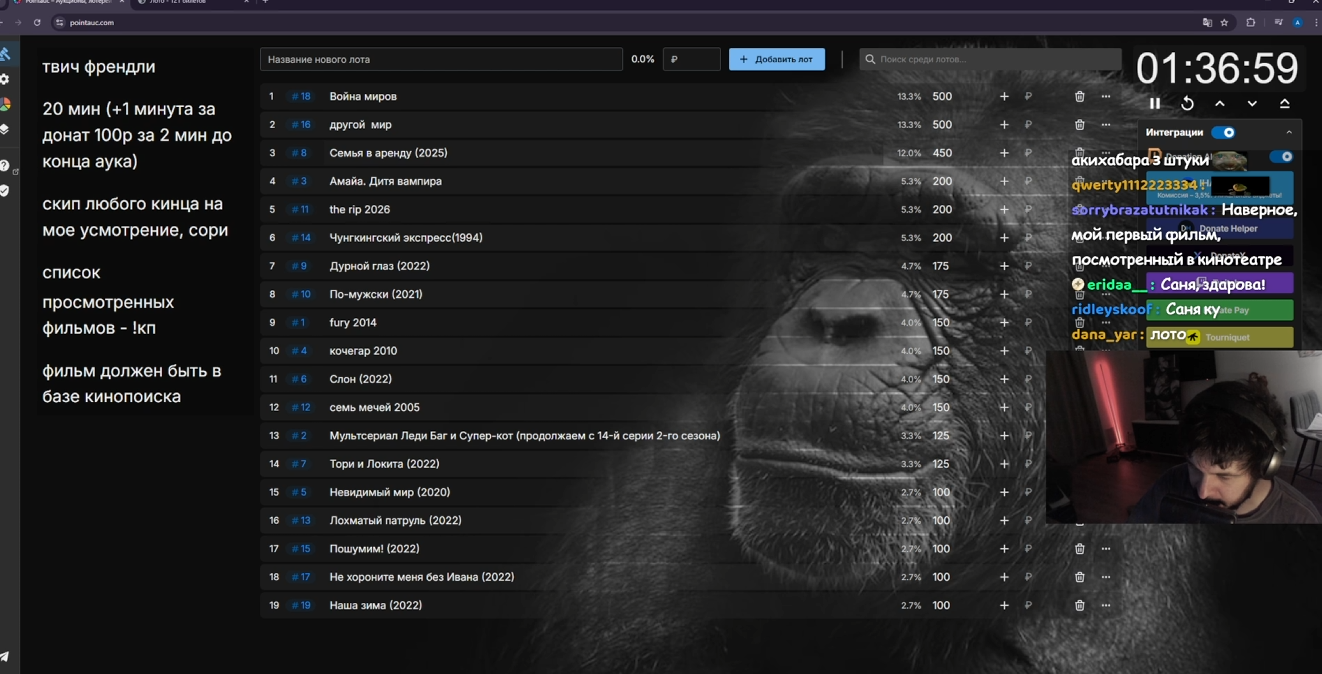Bookmark this page with the star icon
This screenshot has height=674, width=1322.
pos(1224,22)
